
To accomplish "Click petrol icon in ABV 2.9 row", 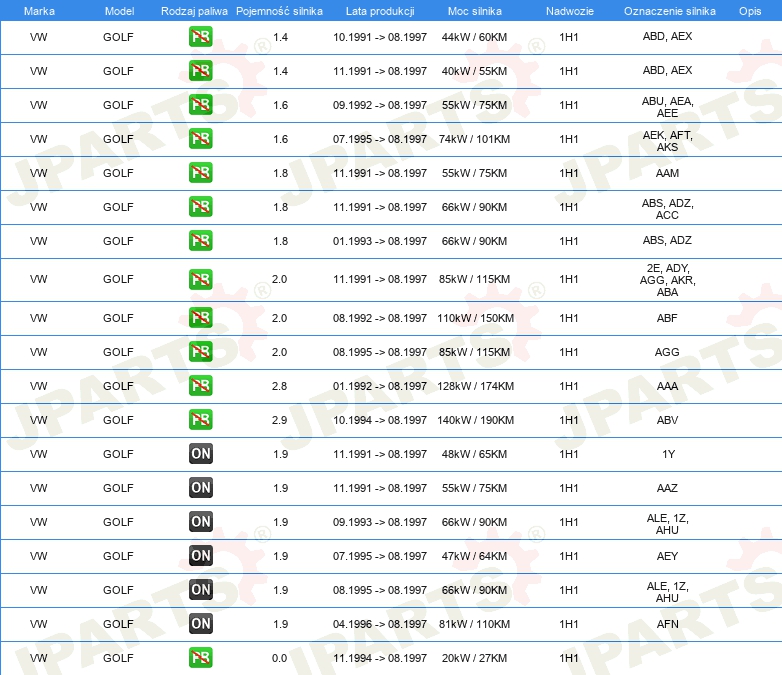I will pyautogui.click(x=200, y=419).
